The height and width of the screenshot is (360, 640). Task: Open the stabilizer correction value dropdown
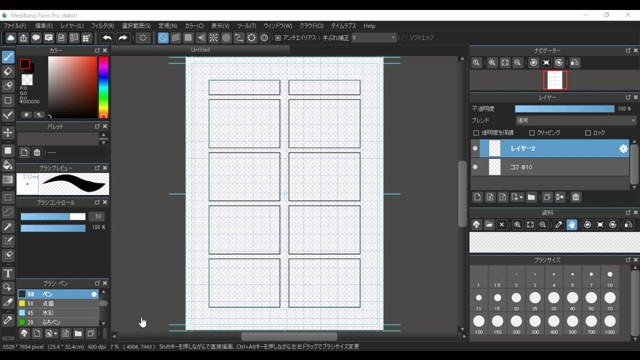pyautogui.click(x=374, y=38)
